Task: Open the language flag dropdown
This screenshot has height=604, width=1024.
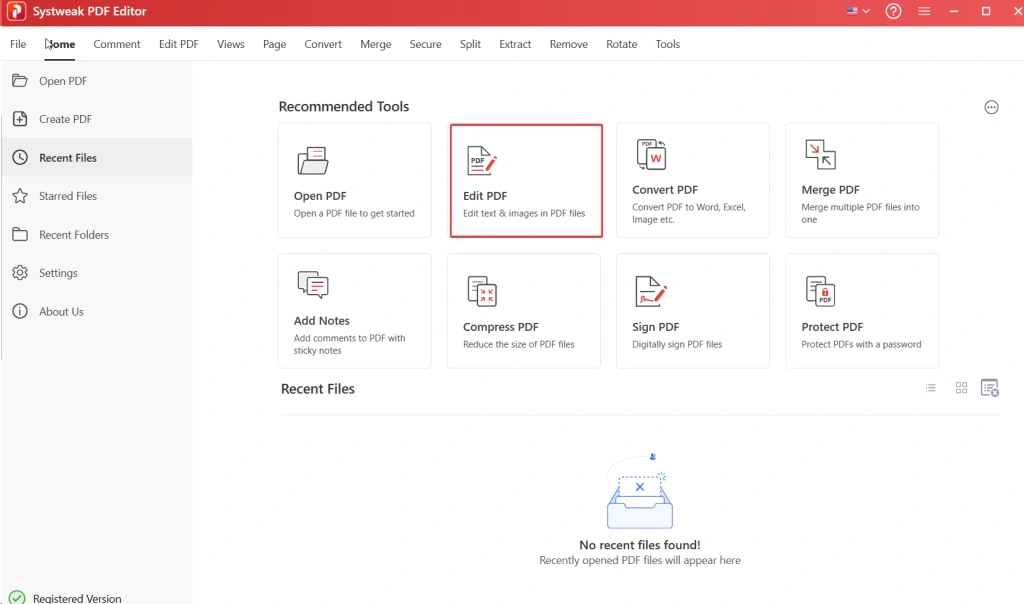Action: [858, 11]
